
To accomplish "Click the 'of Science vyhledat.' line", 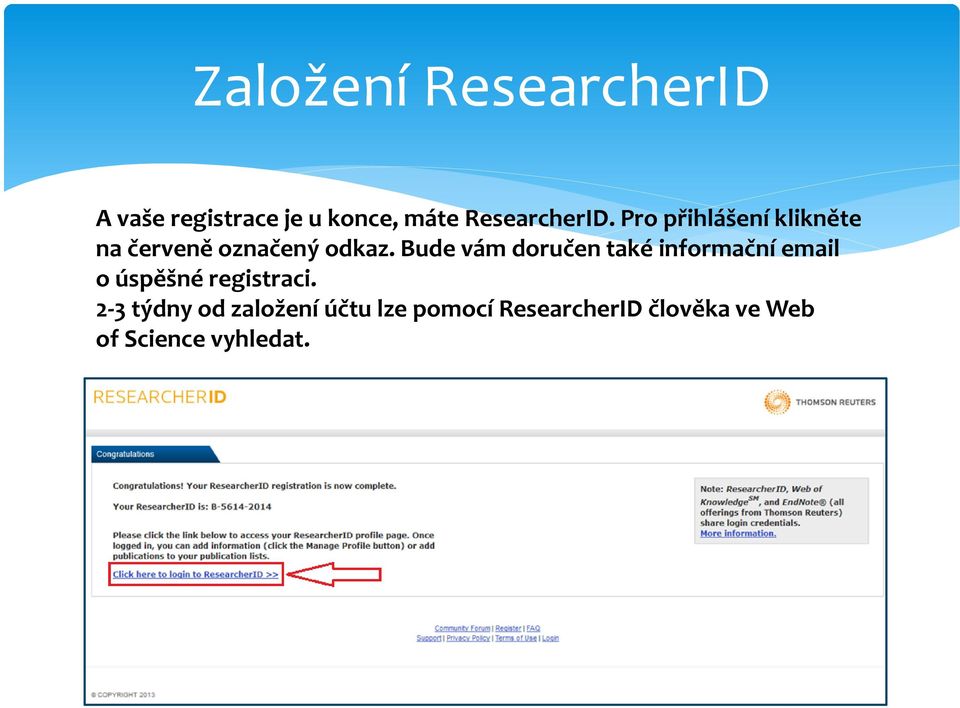I will point(203,339).
